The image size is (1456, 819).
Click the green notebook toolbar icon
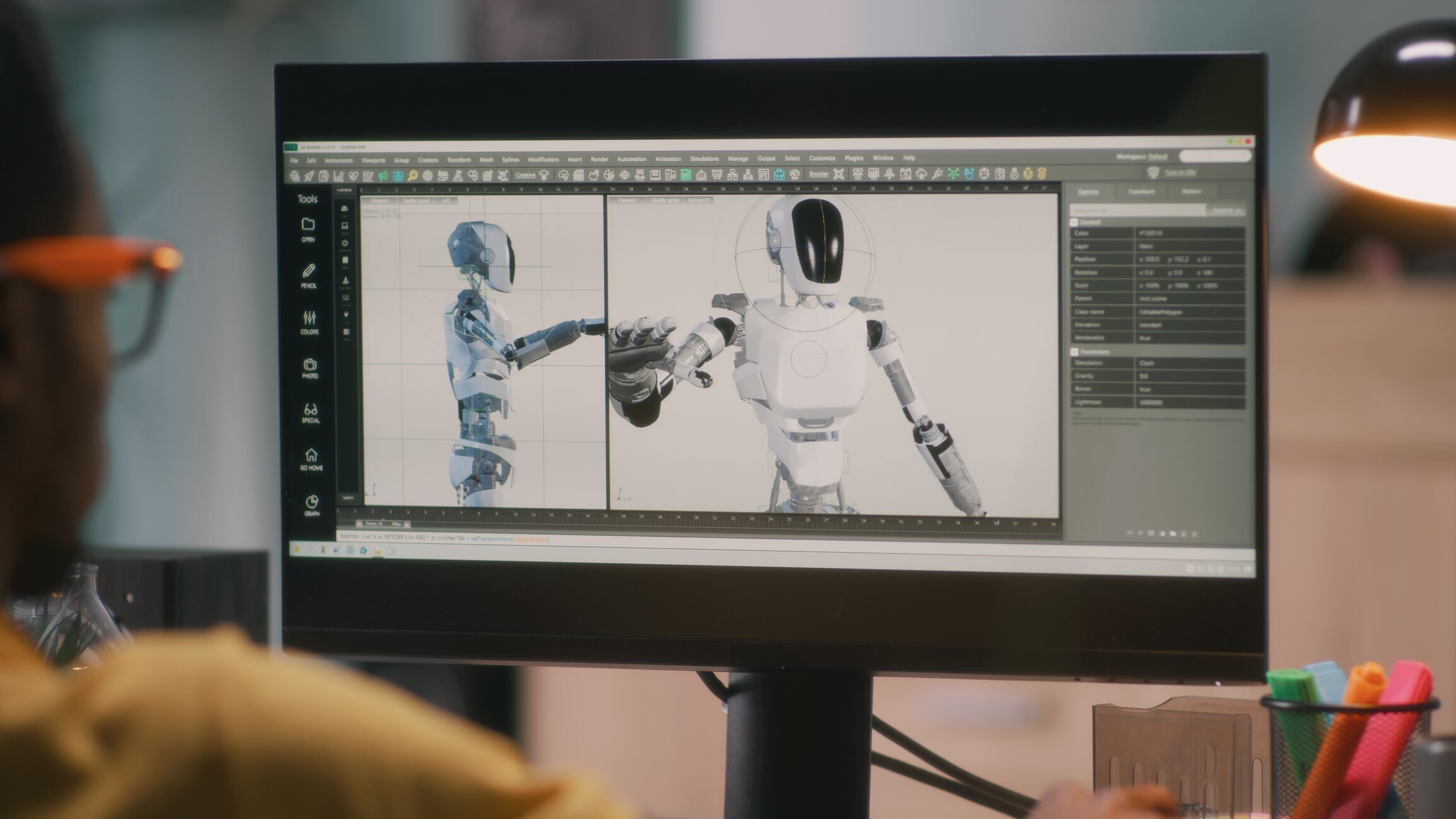tap(685, 175)
